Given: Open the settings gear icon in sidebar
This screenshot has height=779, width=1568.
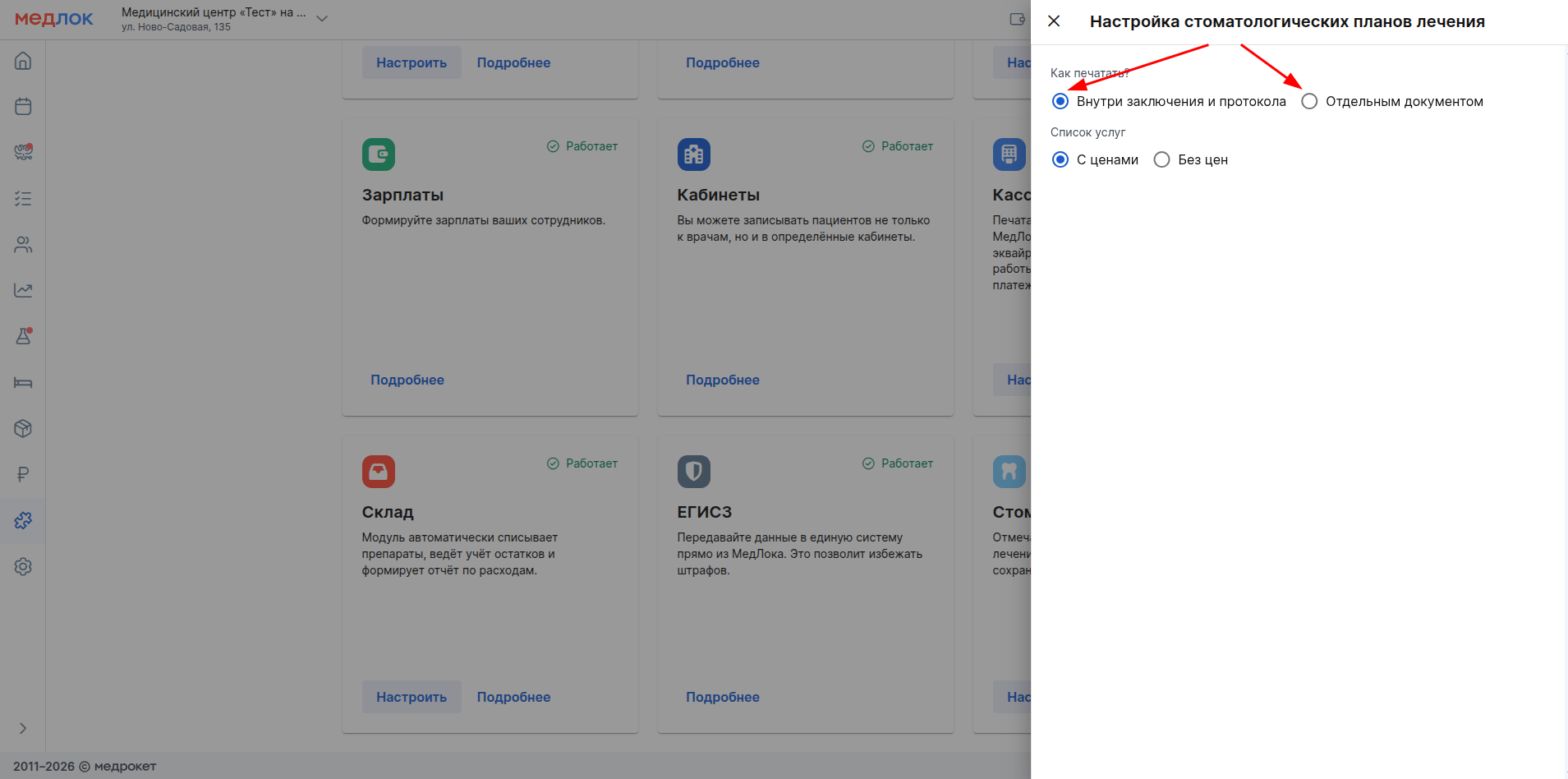Looking at the screenshot, I should (23, 567).
